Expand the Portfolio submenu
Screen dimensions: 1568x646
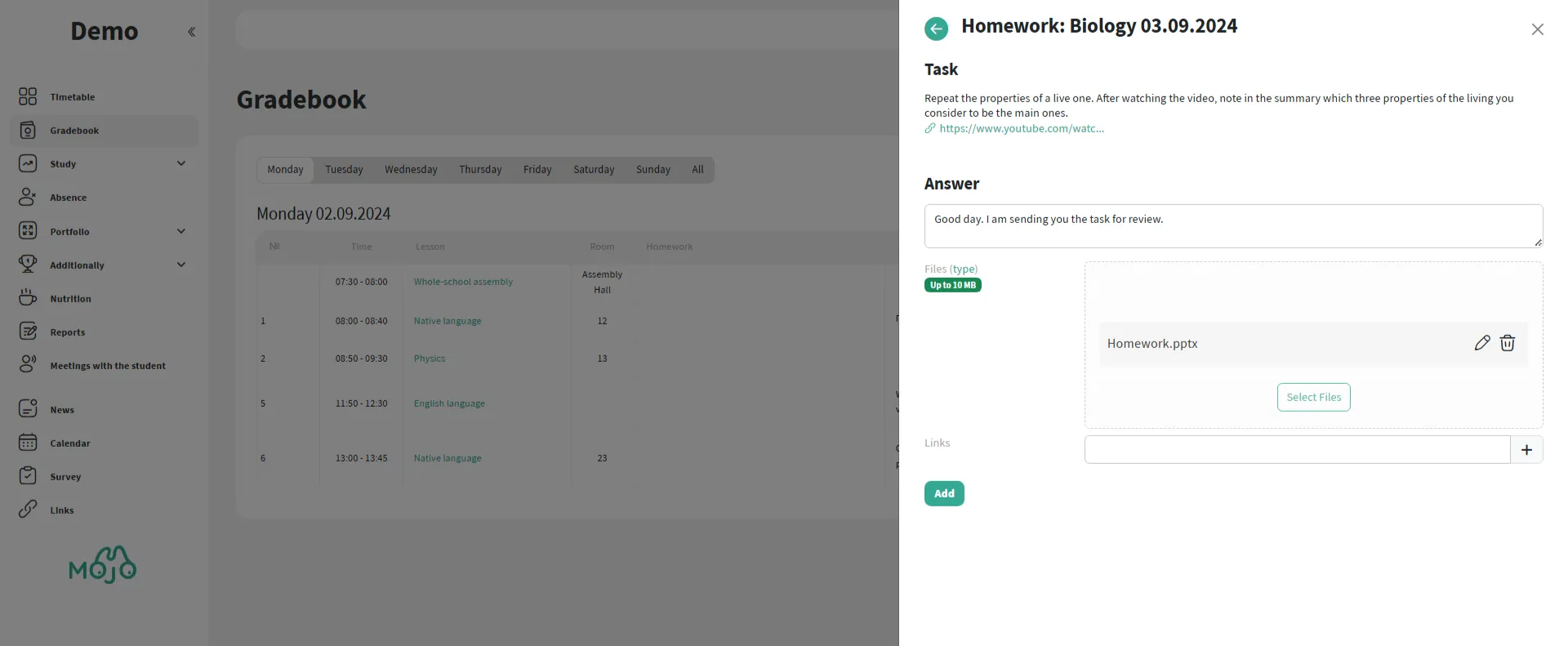(x=181, y=231)
